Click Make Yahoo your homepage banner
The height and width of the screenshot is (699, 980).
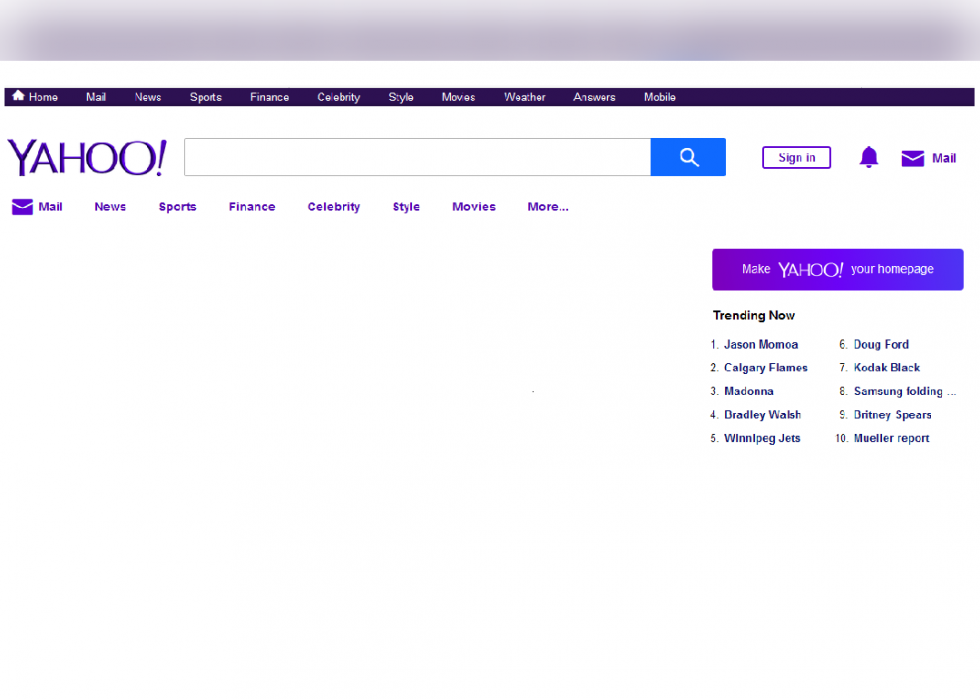tap(838, 269)
